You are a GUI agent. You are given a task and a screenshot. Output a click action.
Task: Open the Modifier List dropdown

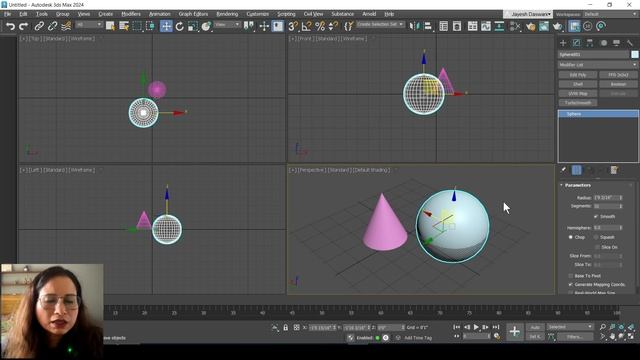pyautogui.click(x=598, y=64)
